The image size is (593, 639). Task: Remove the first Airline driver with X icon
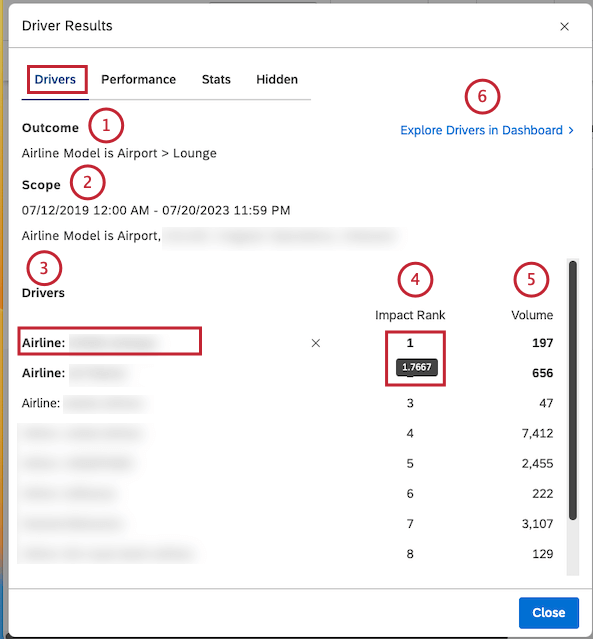click(x=315, y=343)
